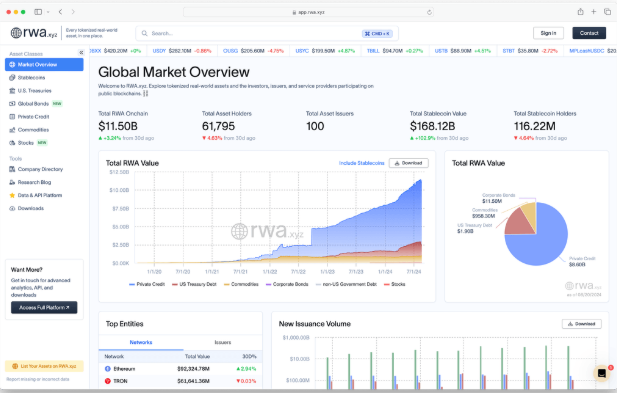Click Report missing or incorrect data link

coord(38,379)
